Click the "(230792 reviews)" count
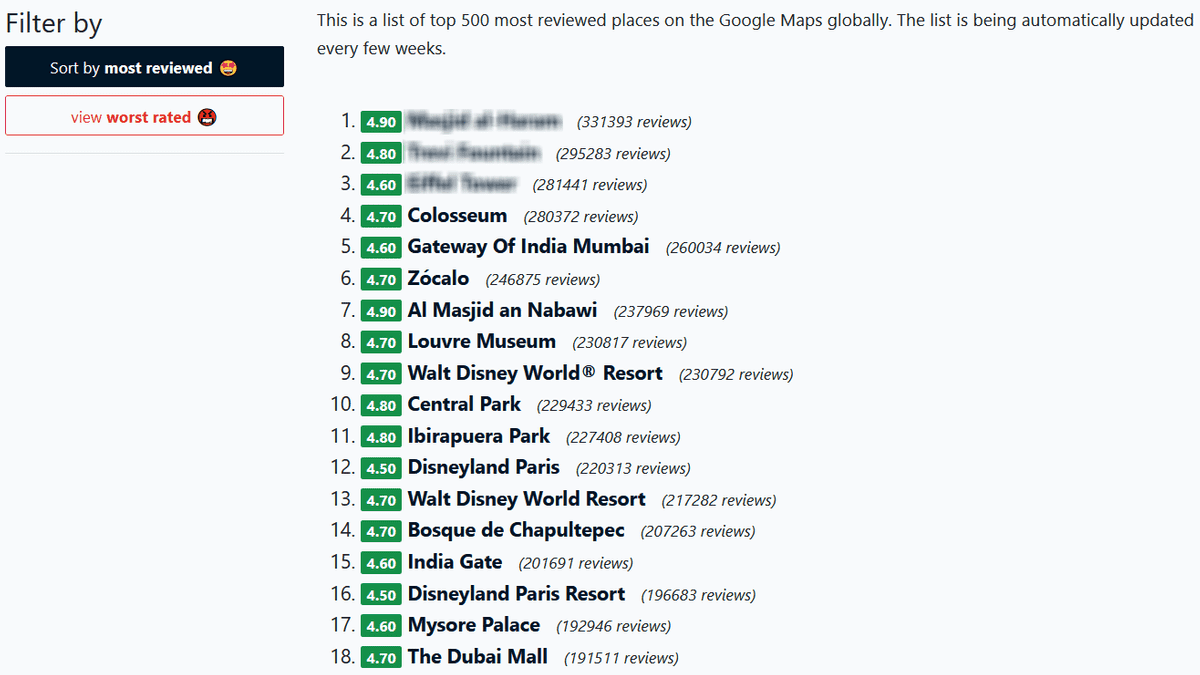This screenshot has width=1200, height=675. 736,374
